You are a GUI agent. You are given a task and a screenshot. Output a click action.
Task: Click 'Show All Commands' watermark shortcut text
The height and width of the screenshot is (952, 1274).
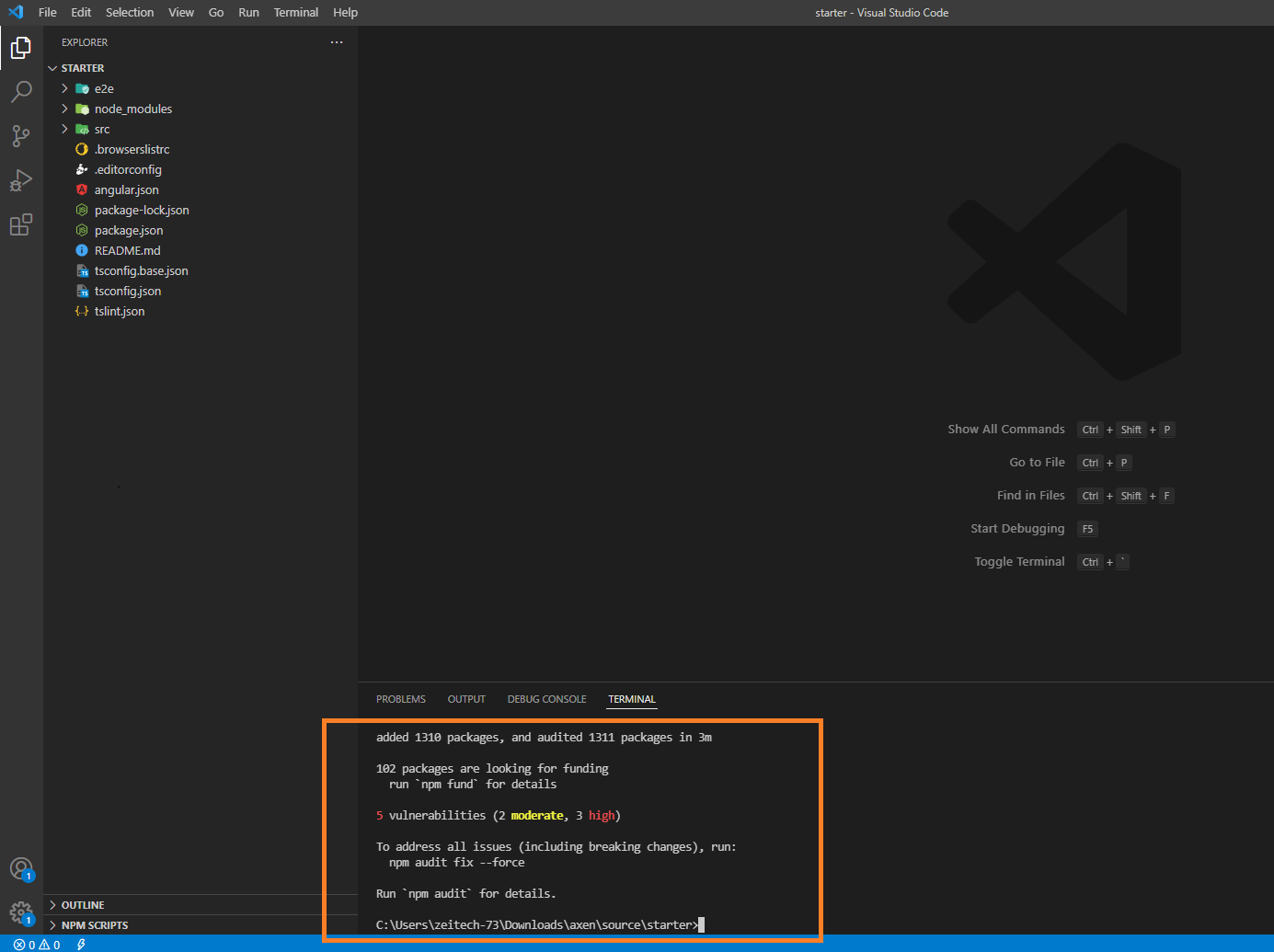[x=1006, y=430]
